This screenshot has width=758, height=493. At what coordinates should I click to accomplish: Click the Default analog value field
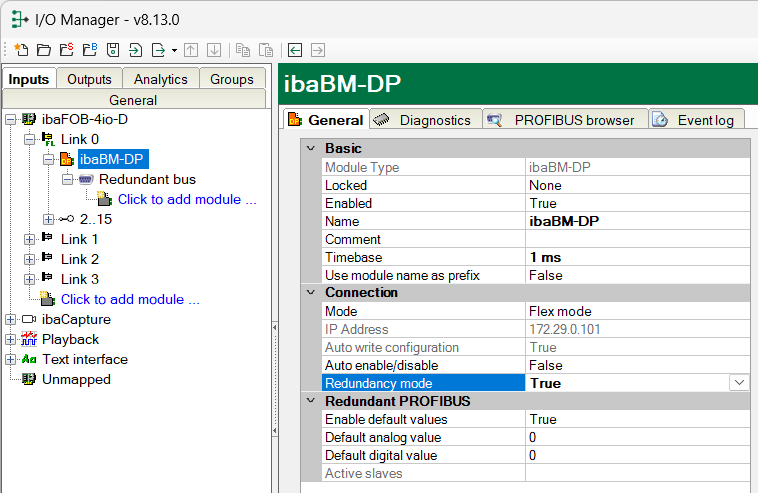[638, 437]
